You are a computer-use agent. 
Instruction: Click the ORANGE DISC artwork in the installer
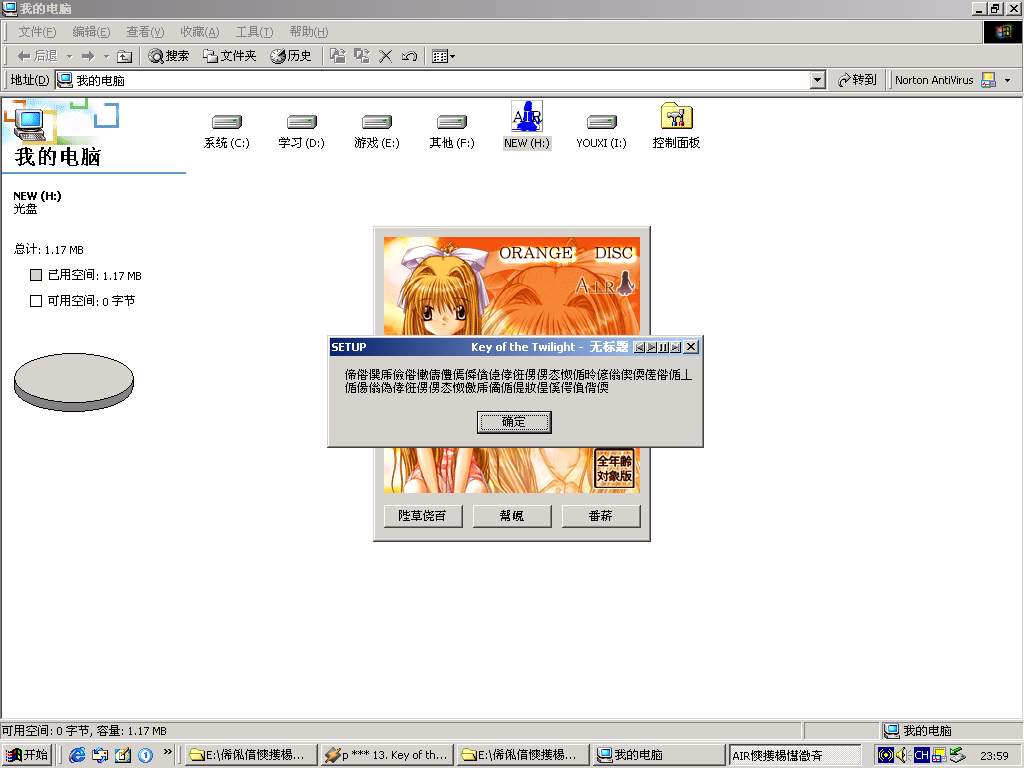[x=512, y=286]
